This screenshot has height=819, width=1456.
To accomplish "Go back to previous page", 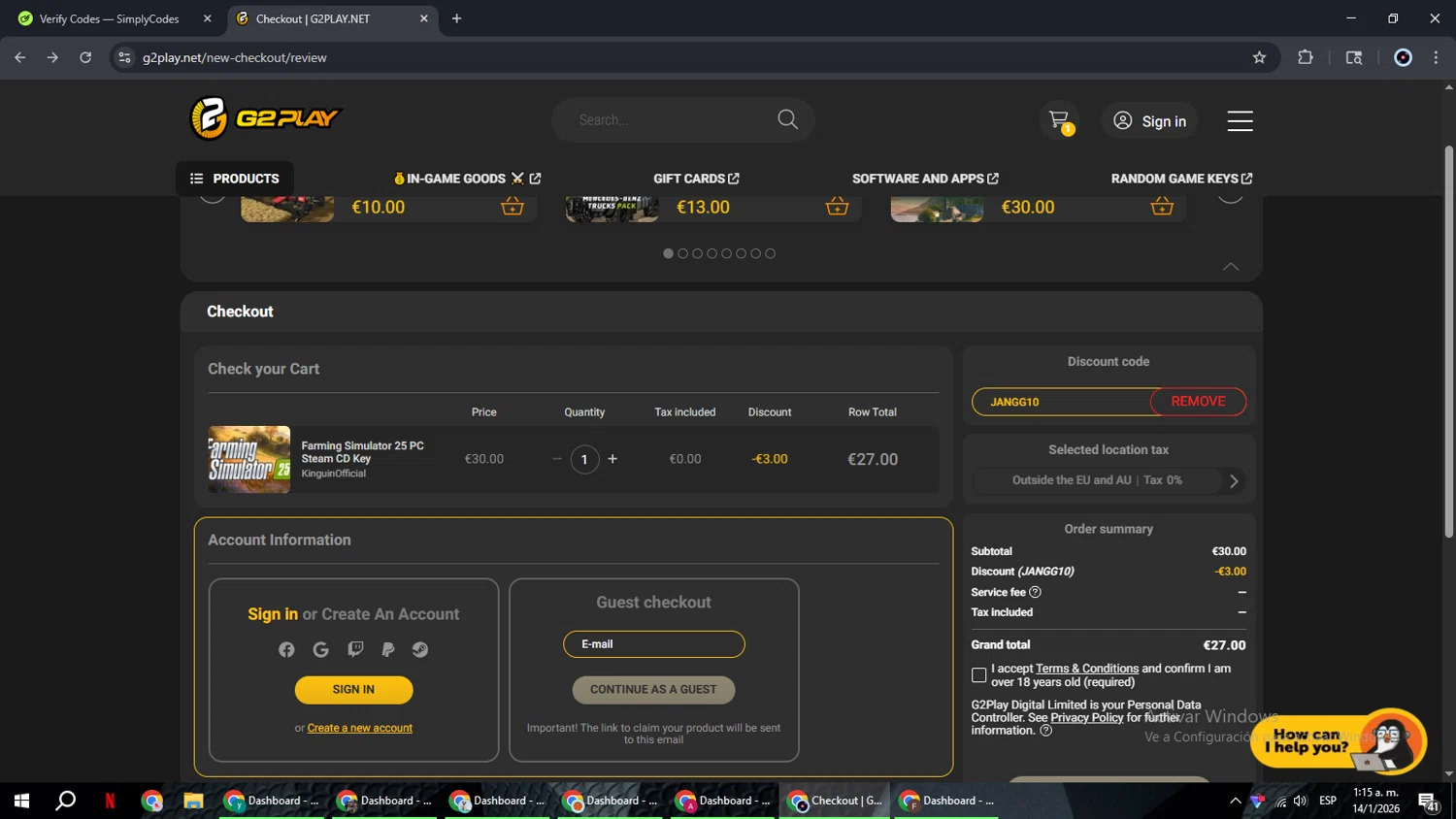I will click(20, 57).
